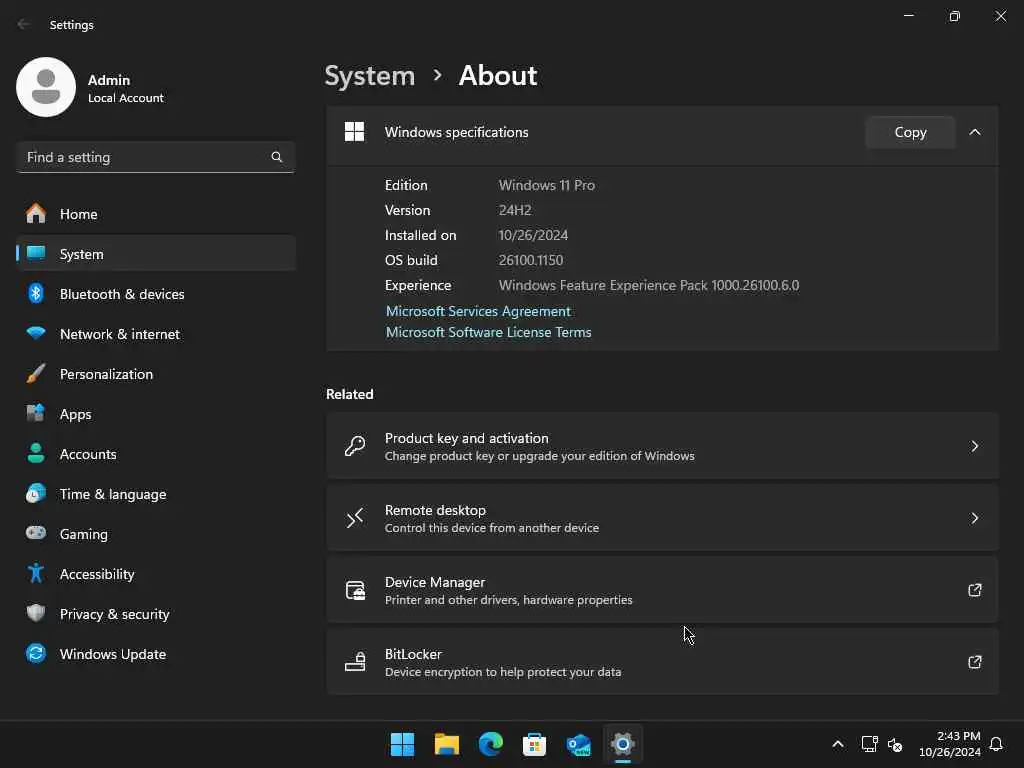Screen dimensions: 1024x768
Task: Select Windows Update in the sidebar
Action: point(156,653)
